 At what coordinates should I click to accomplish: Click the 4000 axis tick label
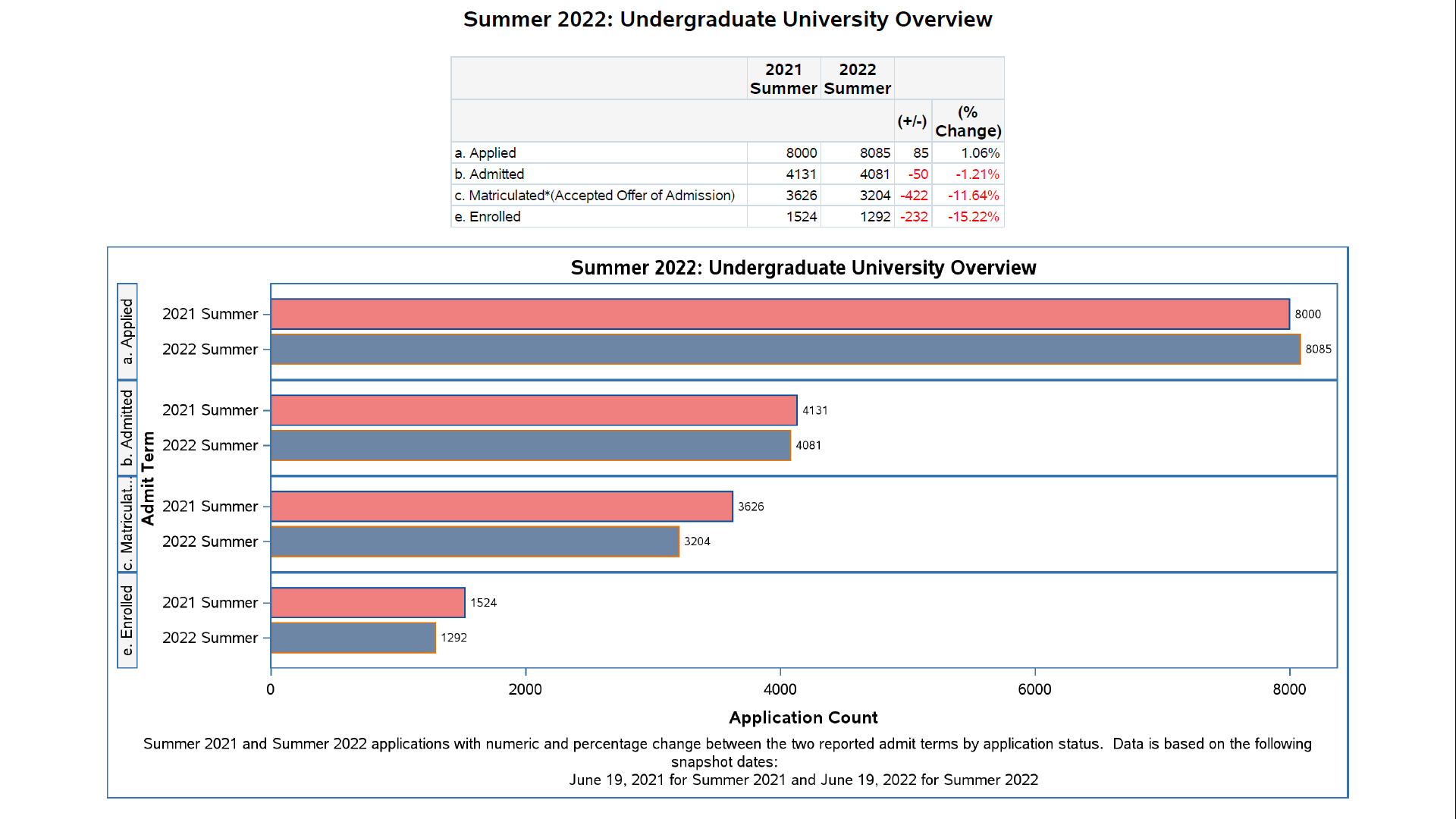[x=780, y=689]
